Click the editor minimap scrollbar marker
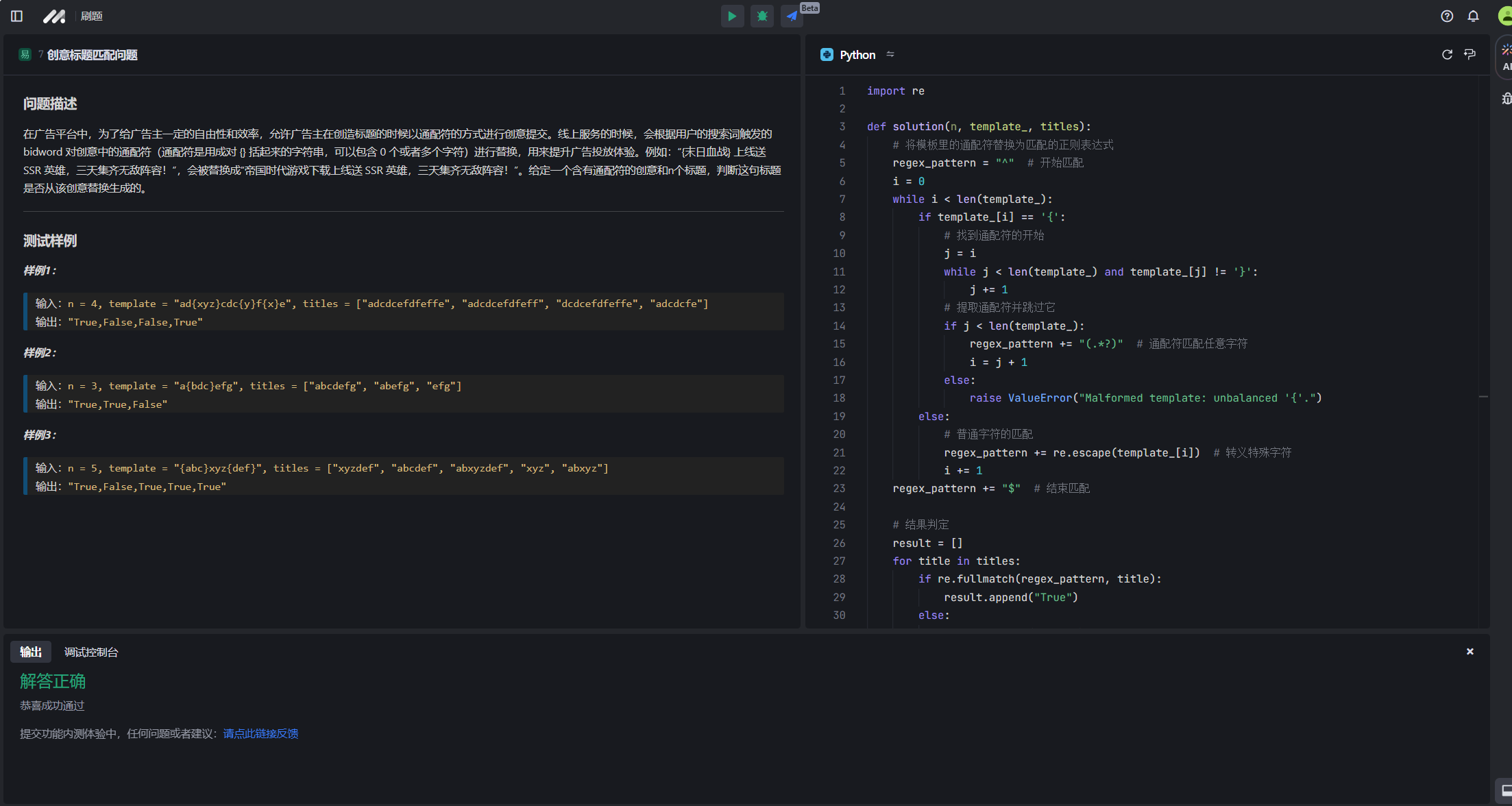The image size is (1512, 806). coord(1483,397)
